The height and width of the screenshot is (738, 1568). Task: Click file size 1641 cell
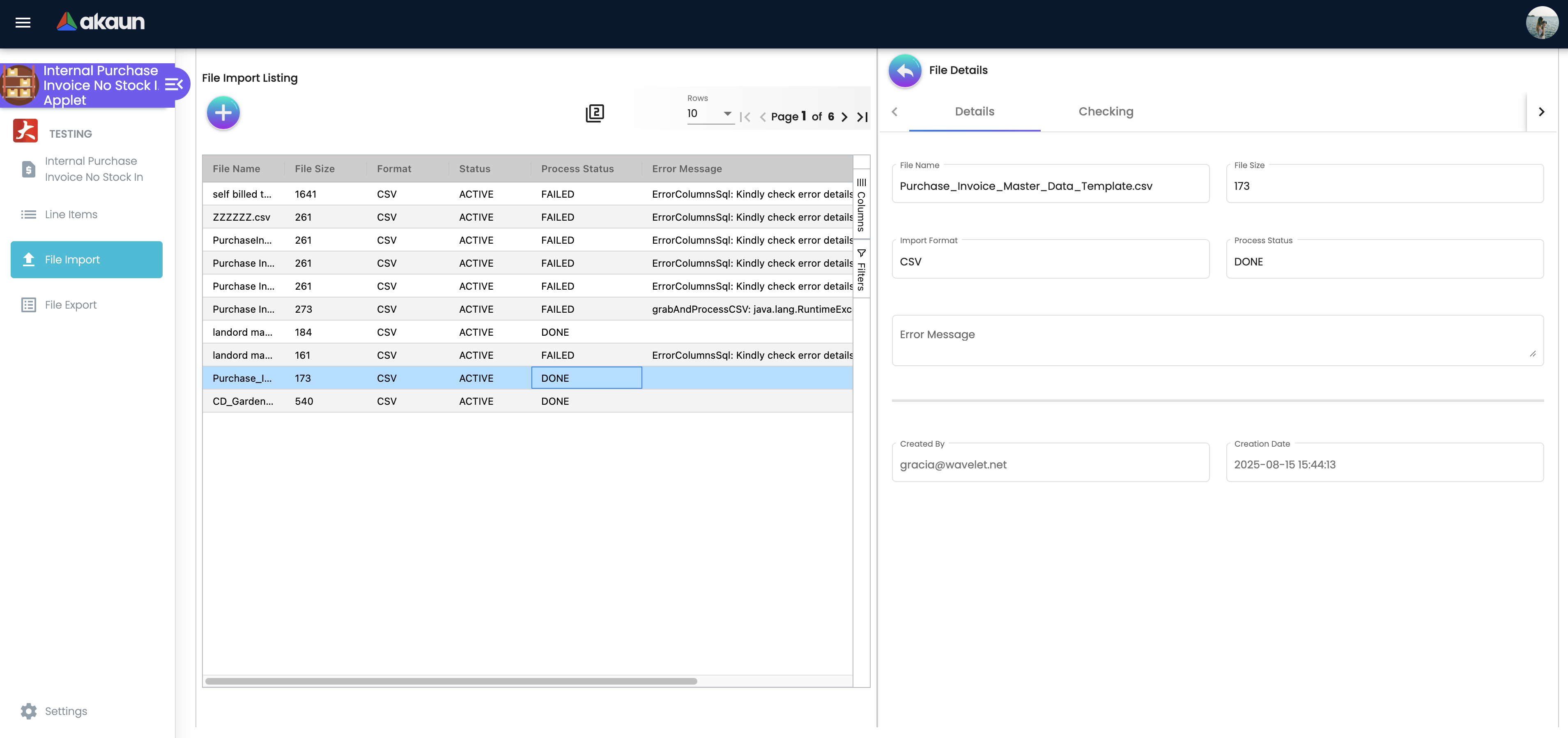tap(325, 194)
